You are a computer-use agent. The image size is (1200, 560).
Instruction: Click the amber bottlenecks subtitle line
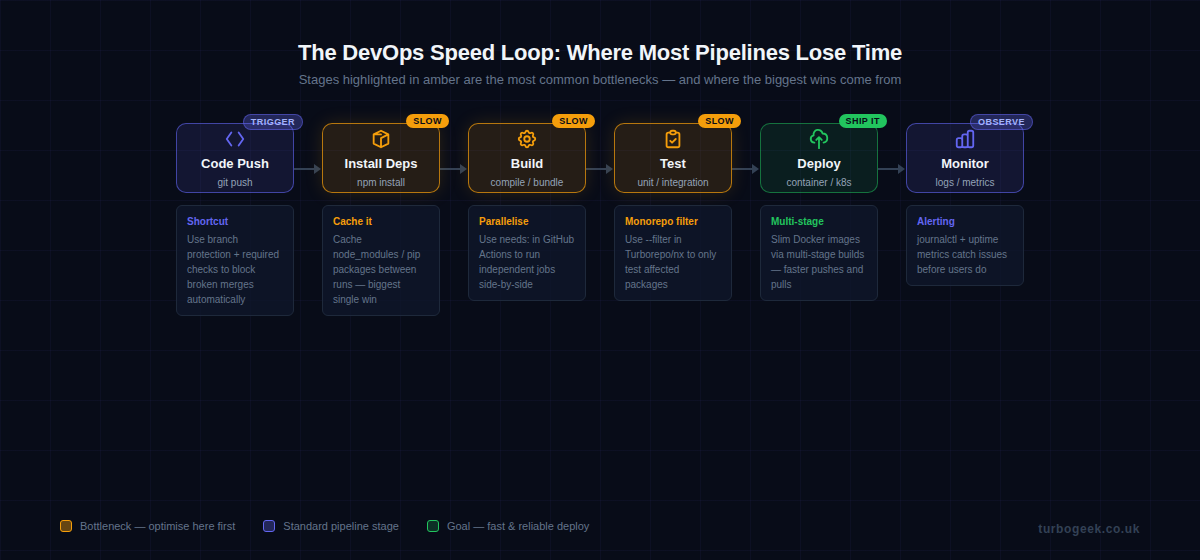(x=600, y=80)
